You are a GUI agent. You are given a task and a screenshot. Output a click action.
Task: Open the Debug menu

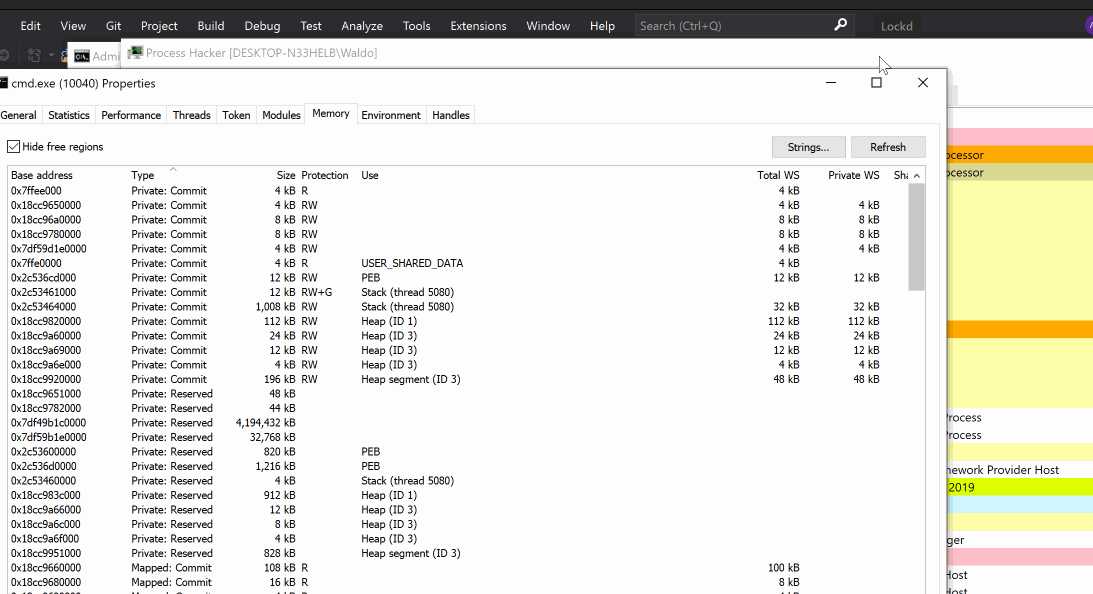pos(262,26)
